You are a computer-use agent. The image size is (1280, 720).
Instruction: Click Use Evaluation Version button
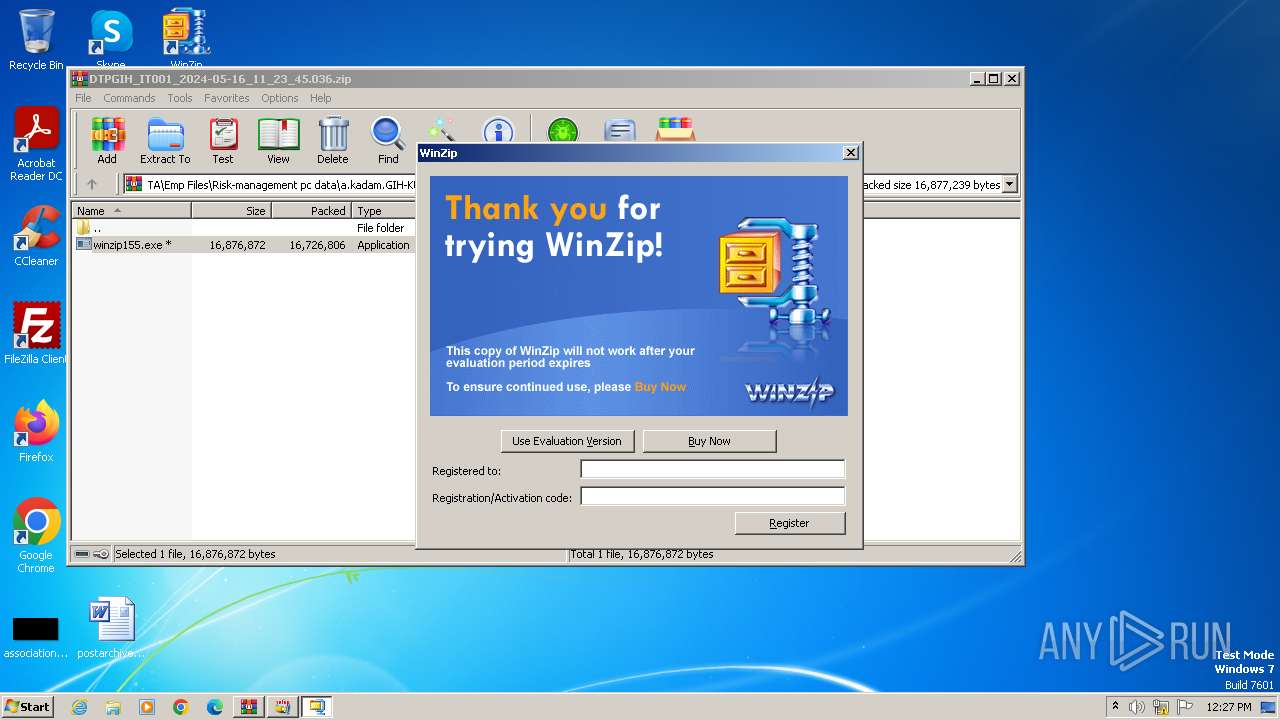(x=567, y=441)
